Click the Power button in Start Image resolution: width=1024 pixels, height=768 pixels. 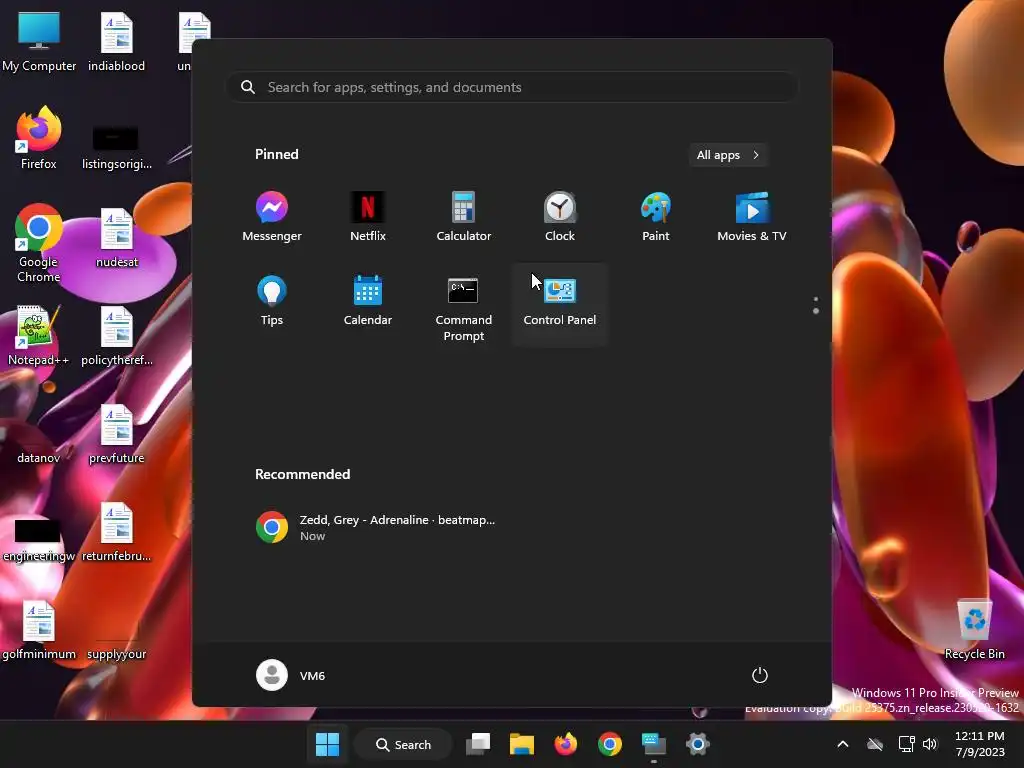click(x=760, y=675)
